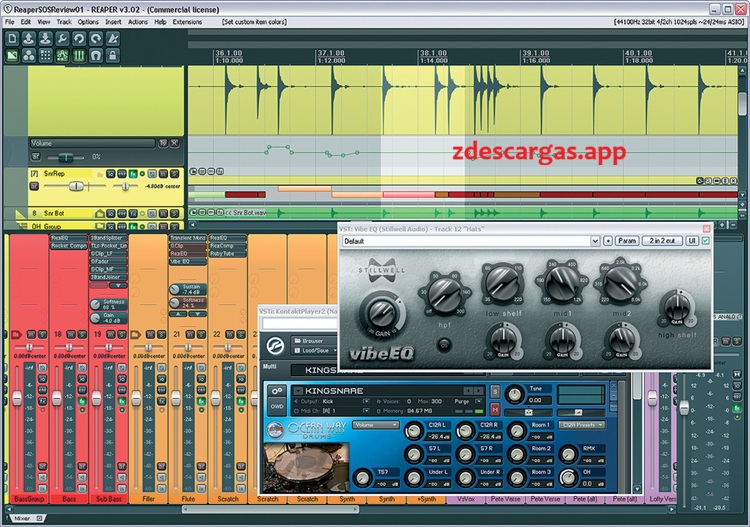Click the Volume envelope lane slider
This screenshot has height=527, width=750.
66,157
